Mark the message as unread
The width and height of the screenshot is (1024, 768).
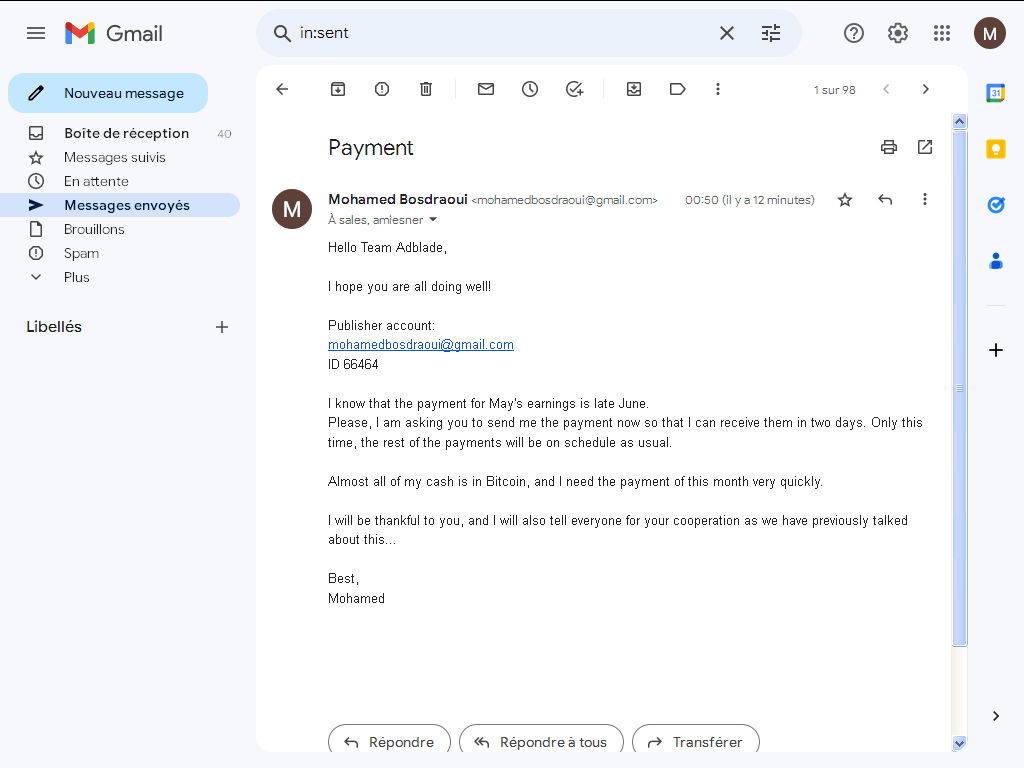tap(486, 89)
